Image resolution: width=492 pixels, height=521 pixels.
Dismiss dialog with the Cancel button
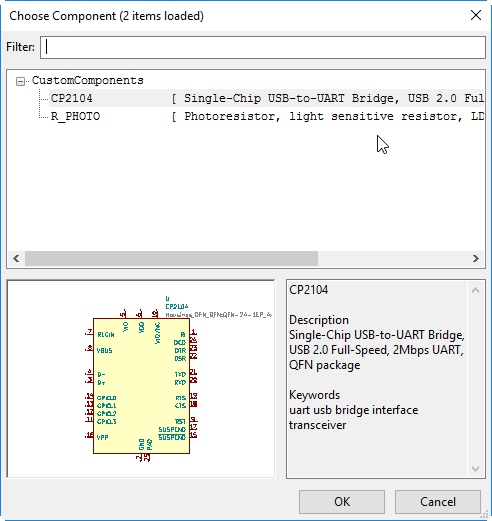(438, 502)
